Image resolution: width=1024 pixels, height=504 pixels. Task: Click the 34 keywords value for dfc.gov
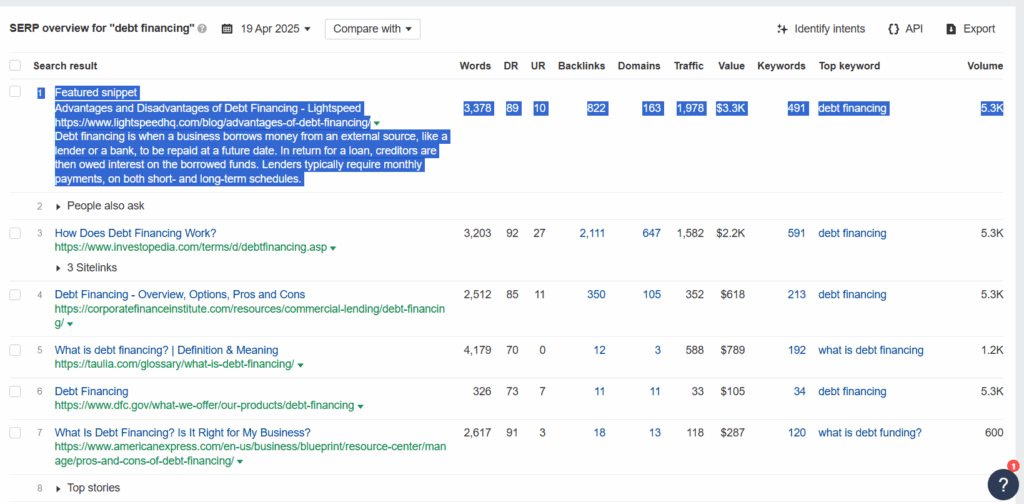click(799, 391)
